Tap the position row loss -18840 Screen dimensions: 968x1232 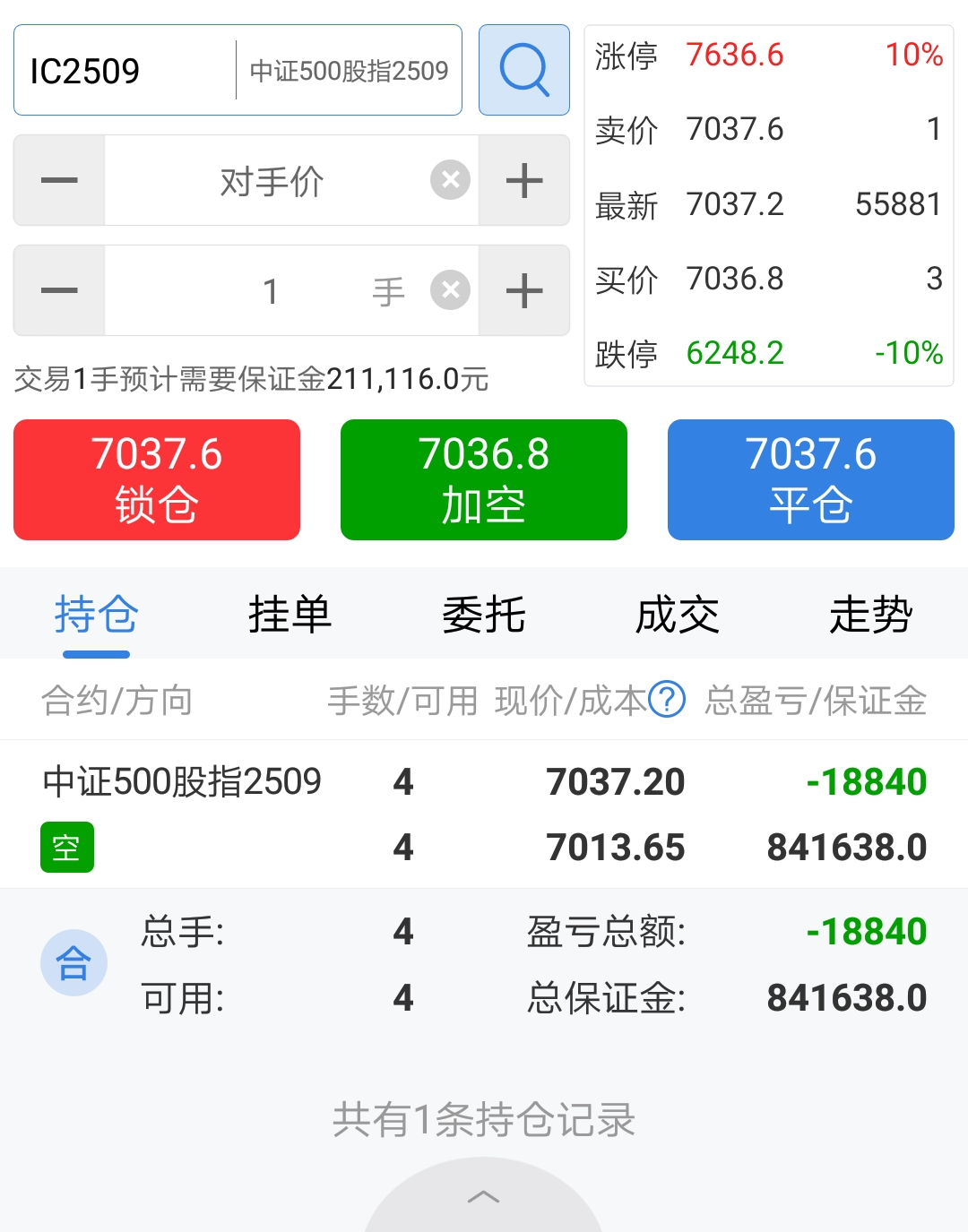click(x=867, y=782)
